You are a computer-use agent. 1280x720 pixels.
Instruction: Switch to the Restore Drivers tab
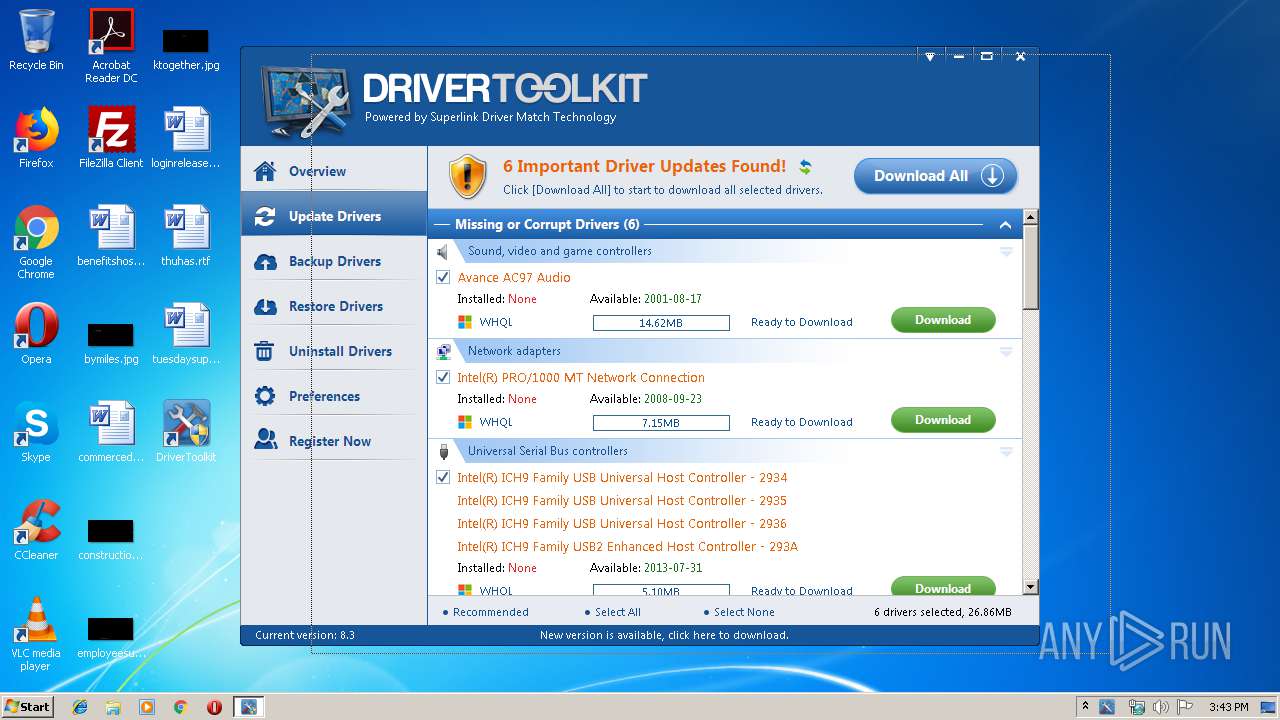pos(334,306)
